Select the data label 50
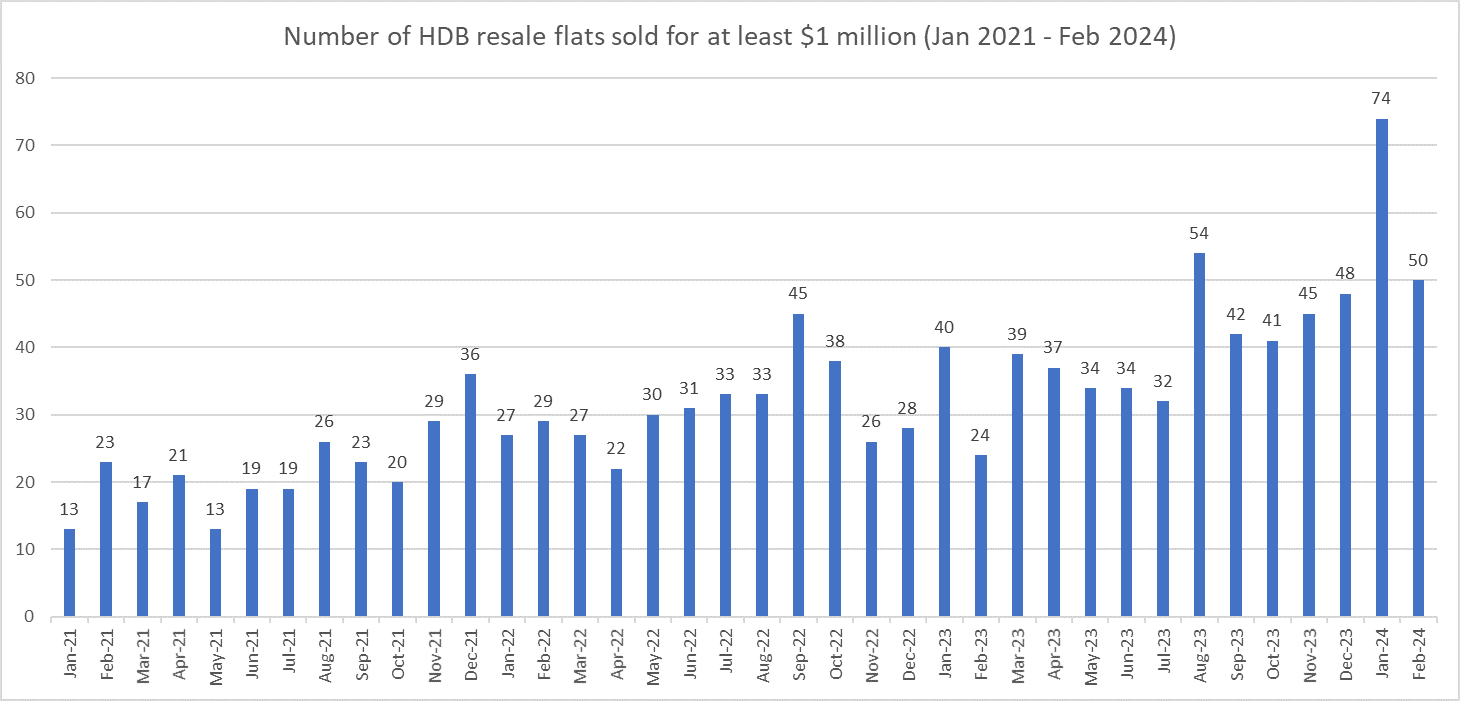Viewport: 1460px width, 701px height. [1418, 260]
